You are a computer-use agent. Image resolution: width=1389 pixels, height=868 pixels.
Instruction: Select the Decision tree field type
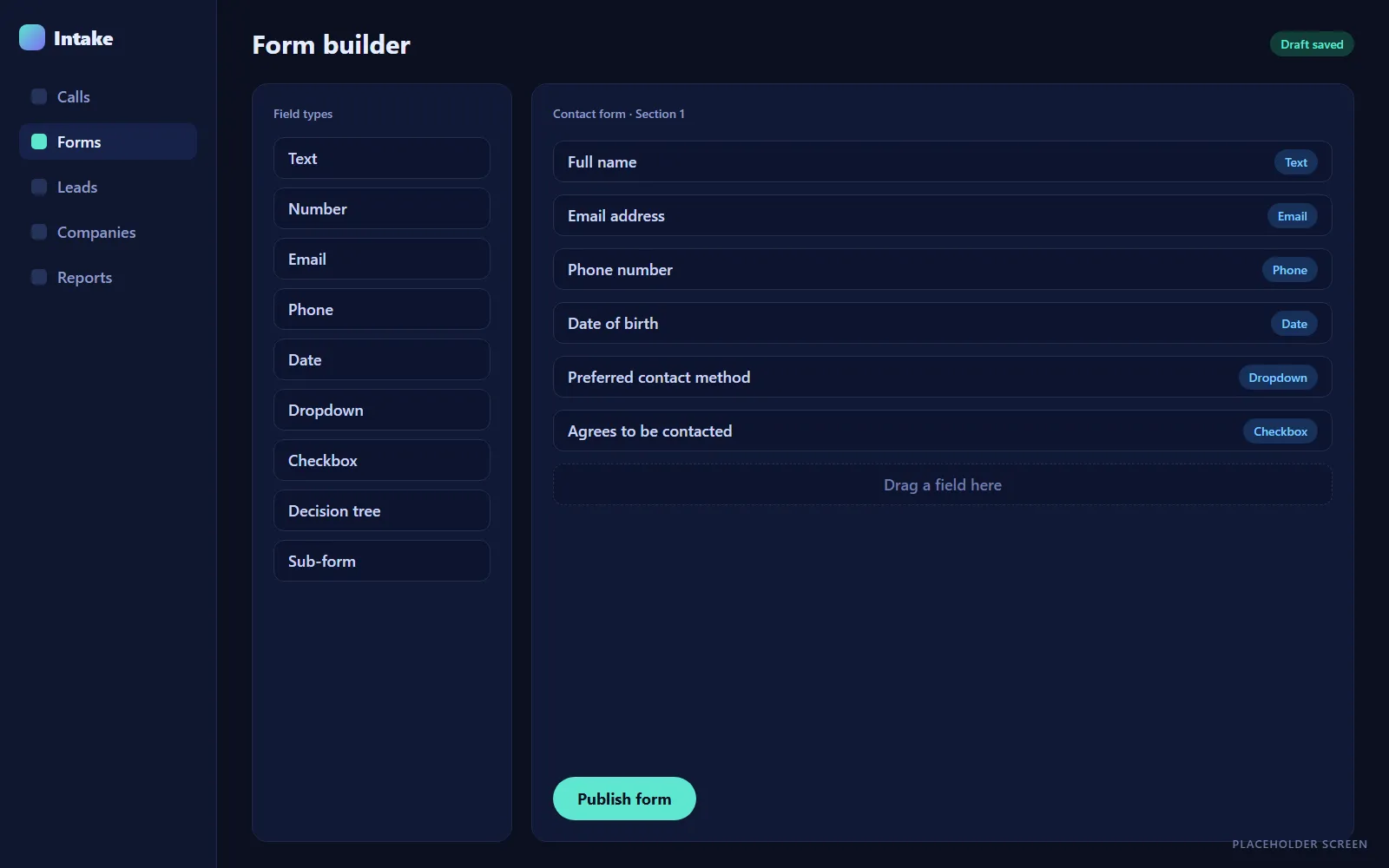tap(382, 510)
